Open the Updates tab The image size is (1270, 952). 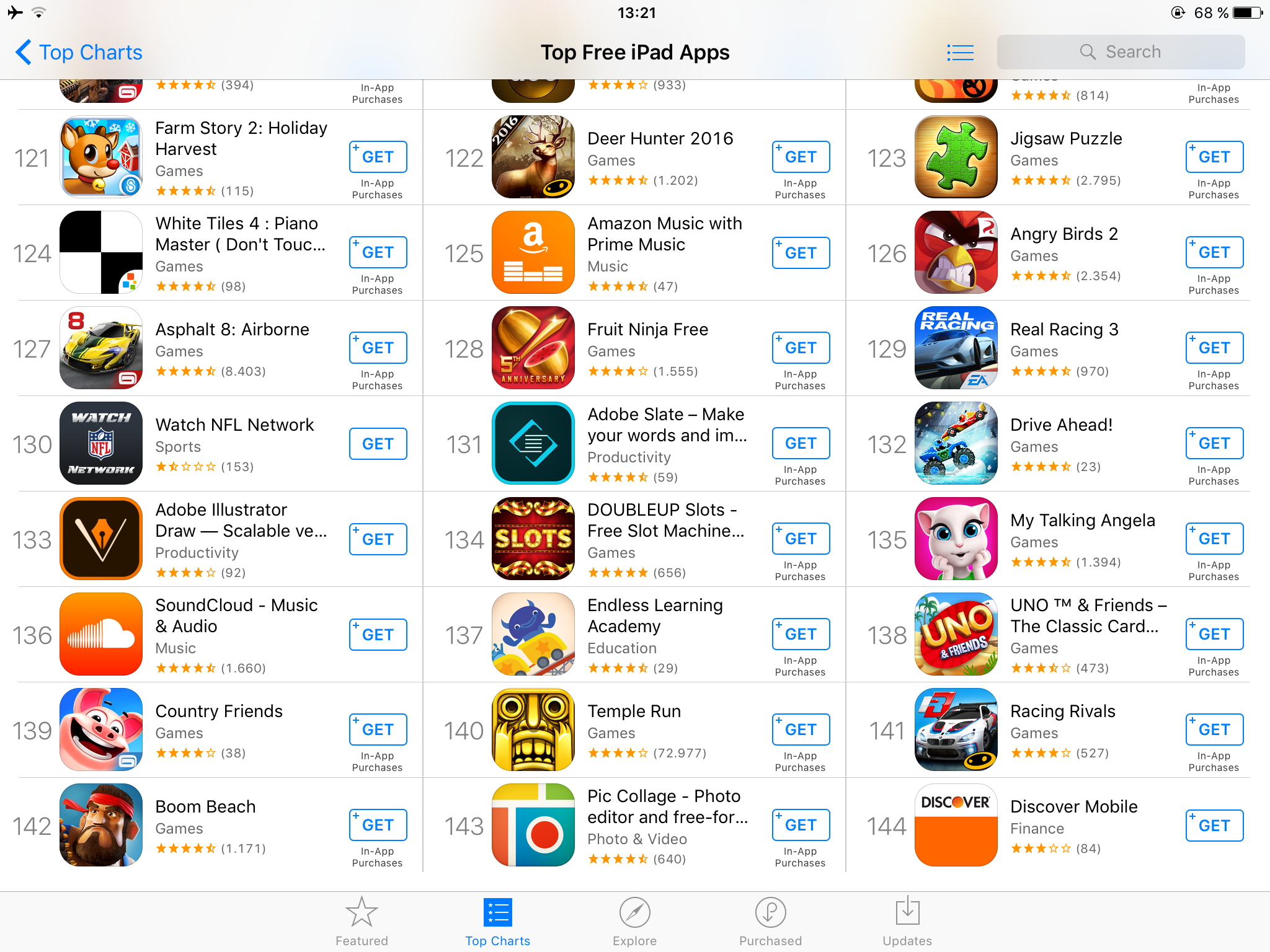907,922
